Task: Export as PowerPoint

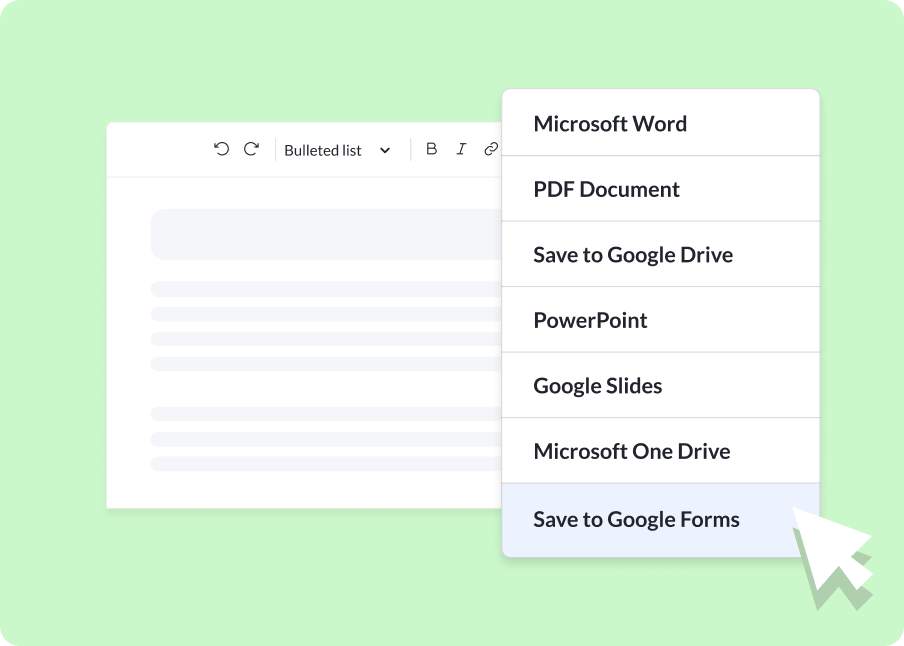Action: (661, 320)
